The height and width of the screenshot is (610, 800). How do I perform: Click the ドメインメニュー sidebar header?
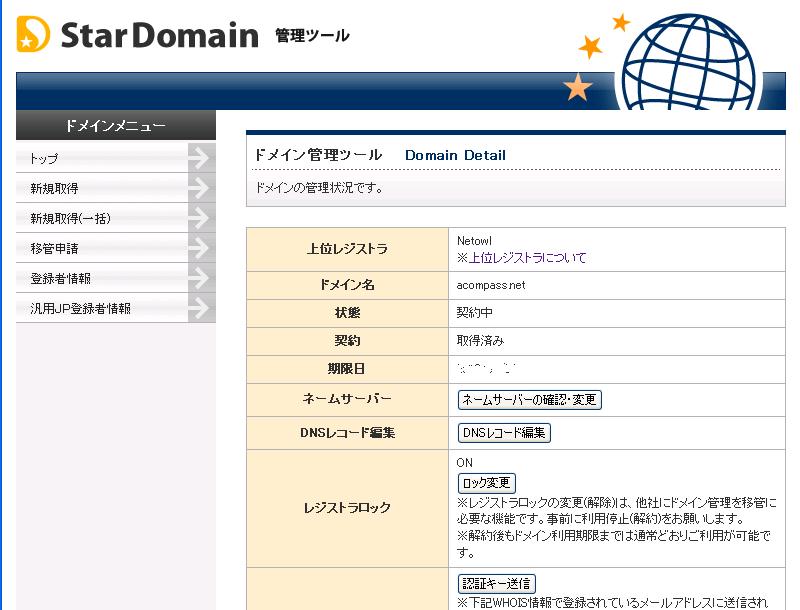pyautogui.click(x=116, y=126)
